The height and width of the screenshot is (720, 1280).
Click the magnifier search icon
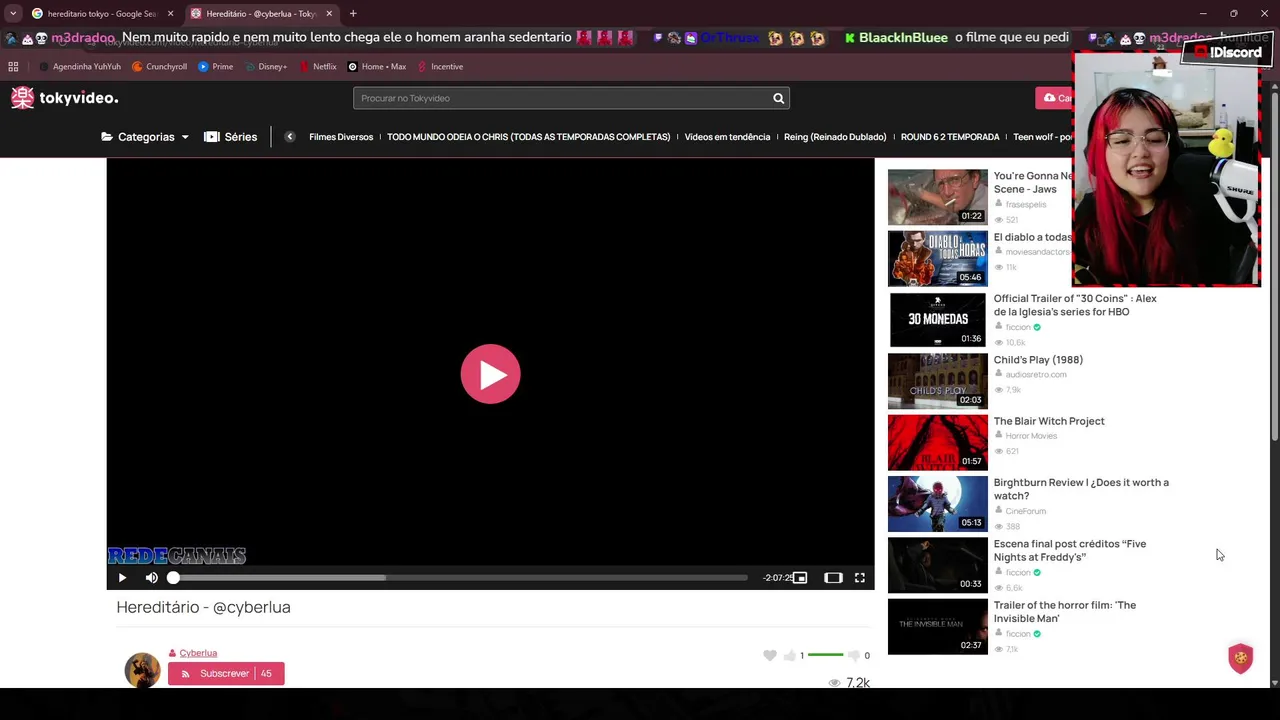coord(778,98)
